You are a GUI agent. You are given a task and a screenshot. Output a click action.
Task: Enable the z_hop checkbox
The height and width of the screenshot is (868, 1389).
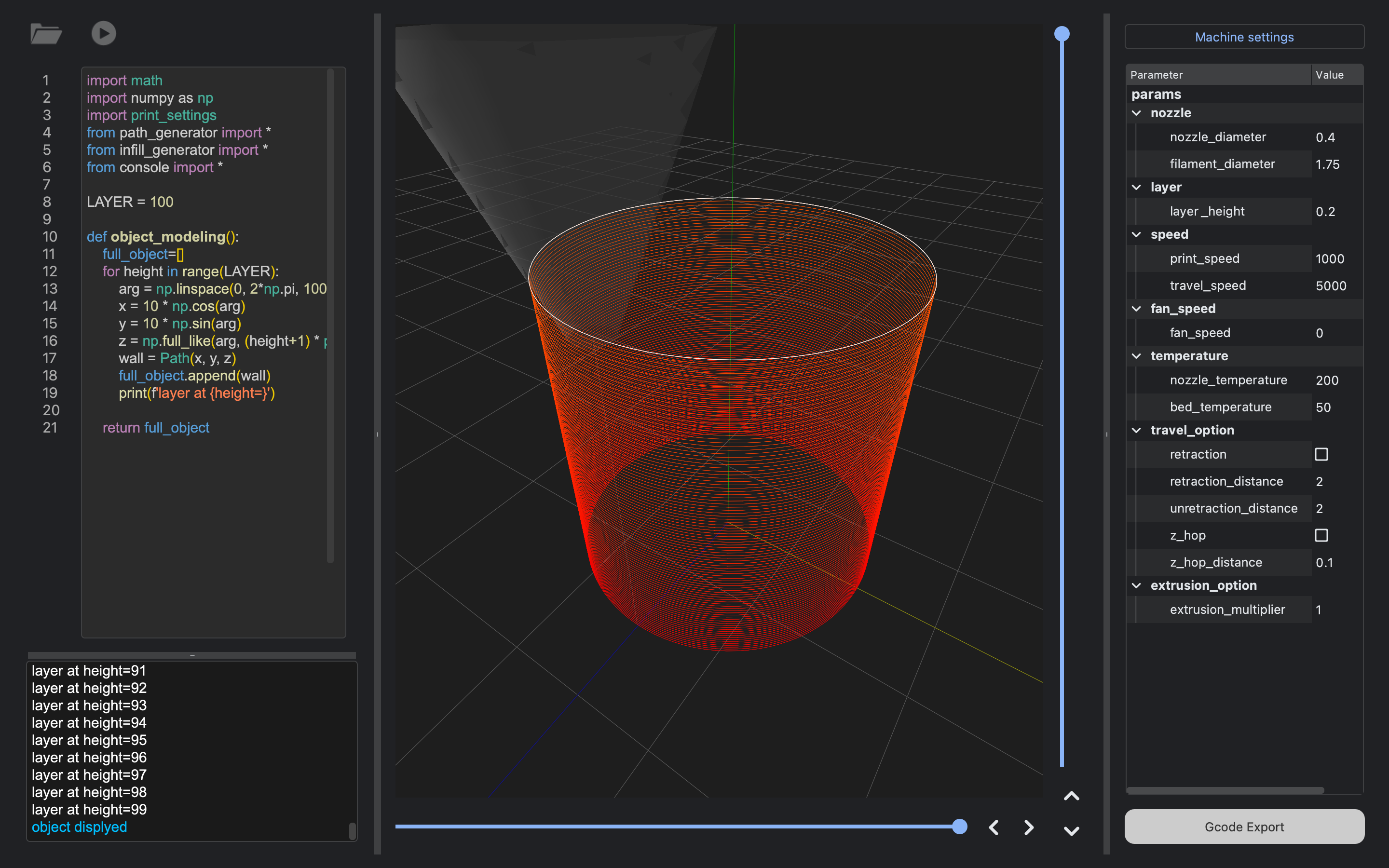(1321, 535)
